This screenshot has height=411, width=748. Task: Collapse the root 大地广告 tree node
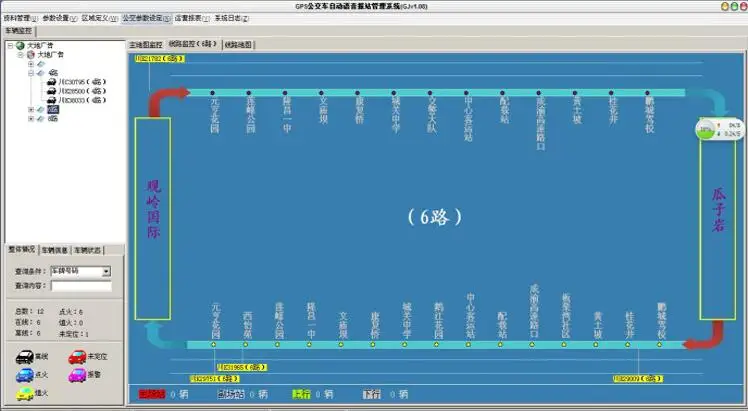pos(10,45)
